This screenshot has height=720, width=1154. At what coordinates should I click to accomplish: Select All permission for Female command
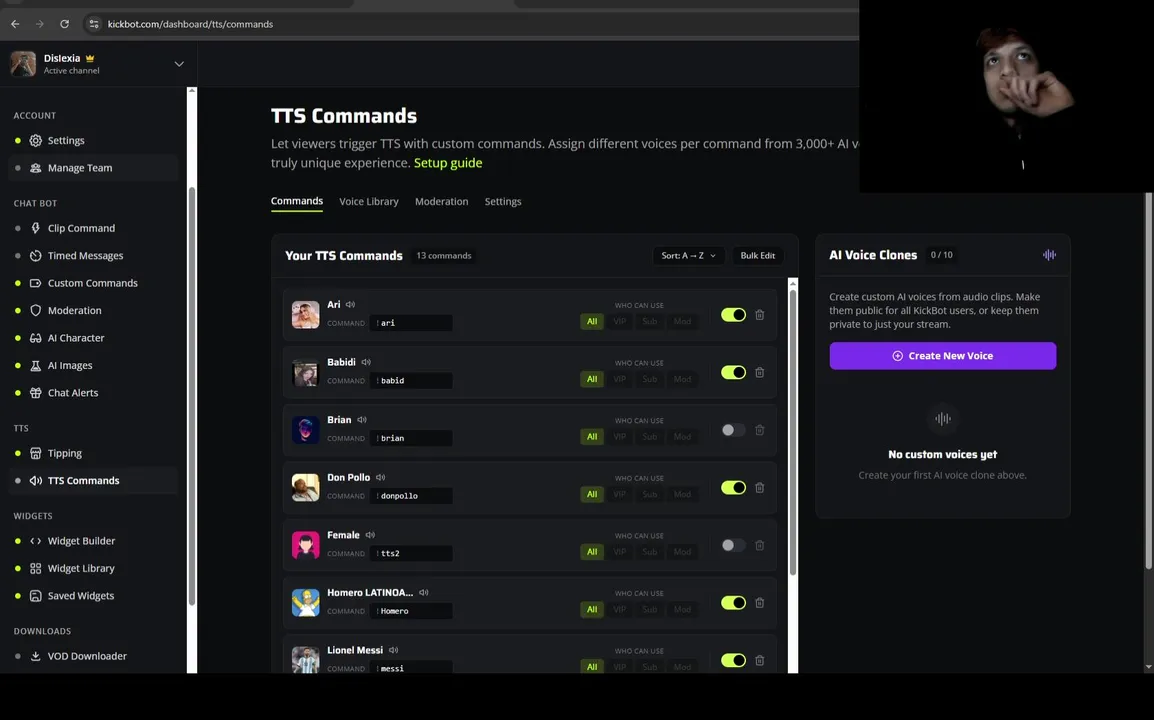point(592,551)
